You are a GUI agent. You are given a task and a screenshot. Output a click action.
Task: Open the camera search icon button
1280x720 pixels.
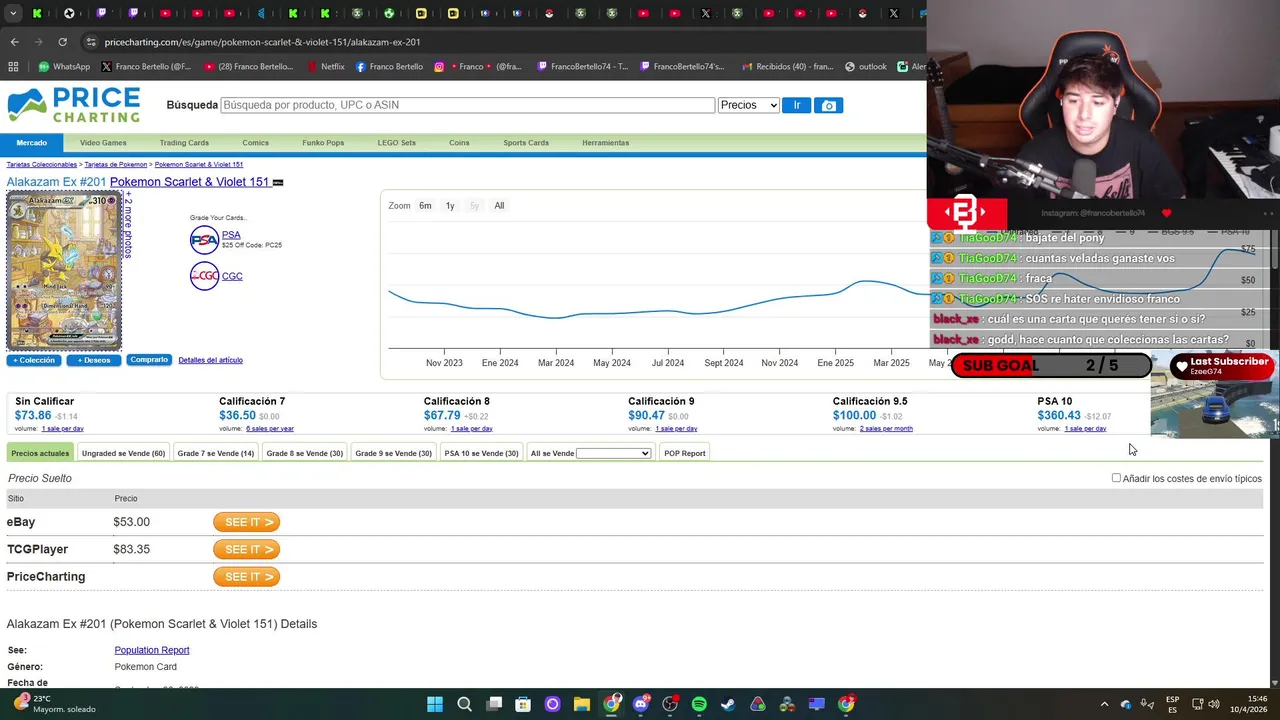(x=828, y=105)
